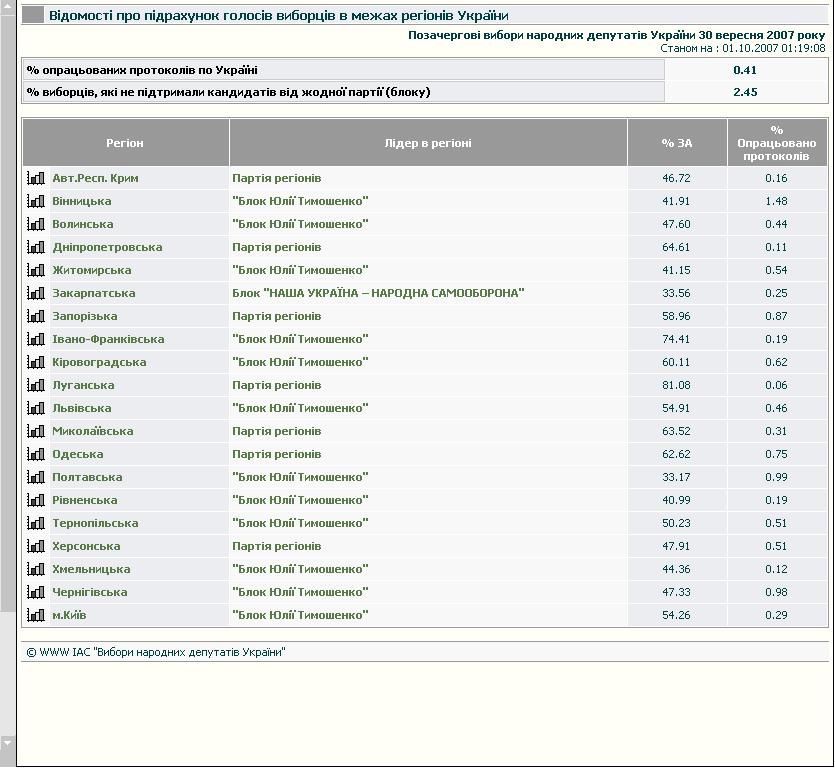
Task: Click the Лідер в регіоні column header
Action: (x=428, y=143)
